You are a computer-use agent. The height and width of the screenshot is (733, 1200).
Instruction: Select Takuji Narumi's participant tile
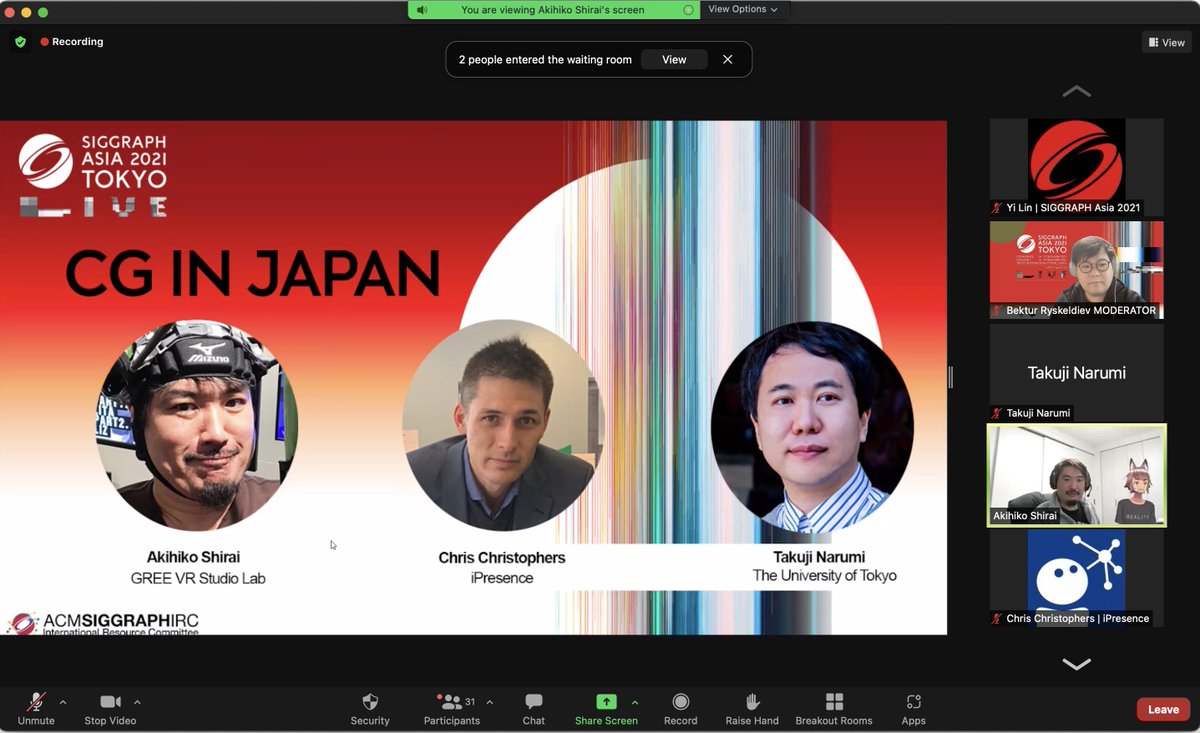click(x=1076, y=372)
